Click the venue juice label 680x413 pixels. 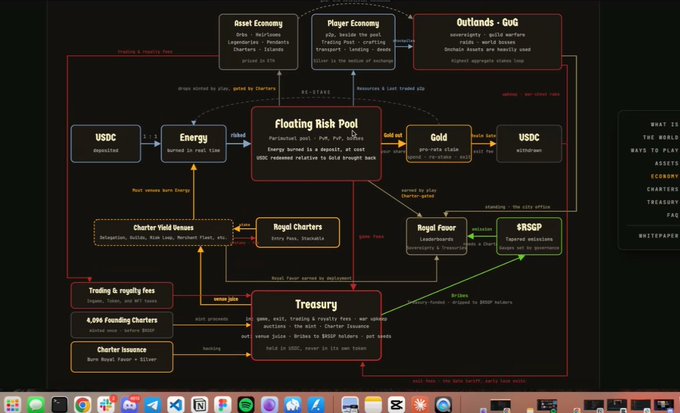[x=226, y=299]
